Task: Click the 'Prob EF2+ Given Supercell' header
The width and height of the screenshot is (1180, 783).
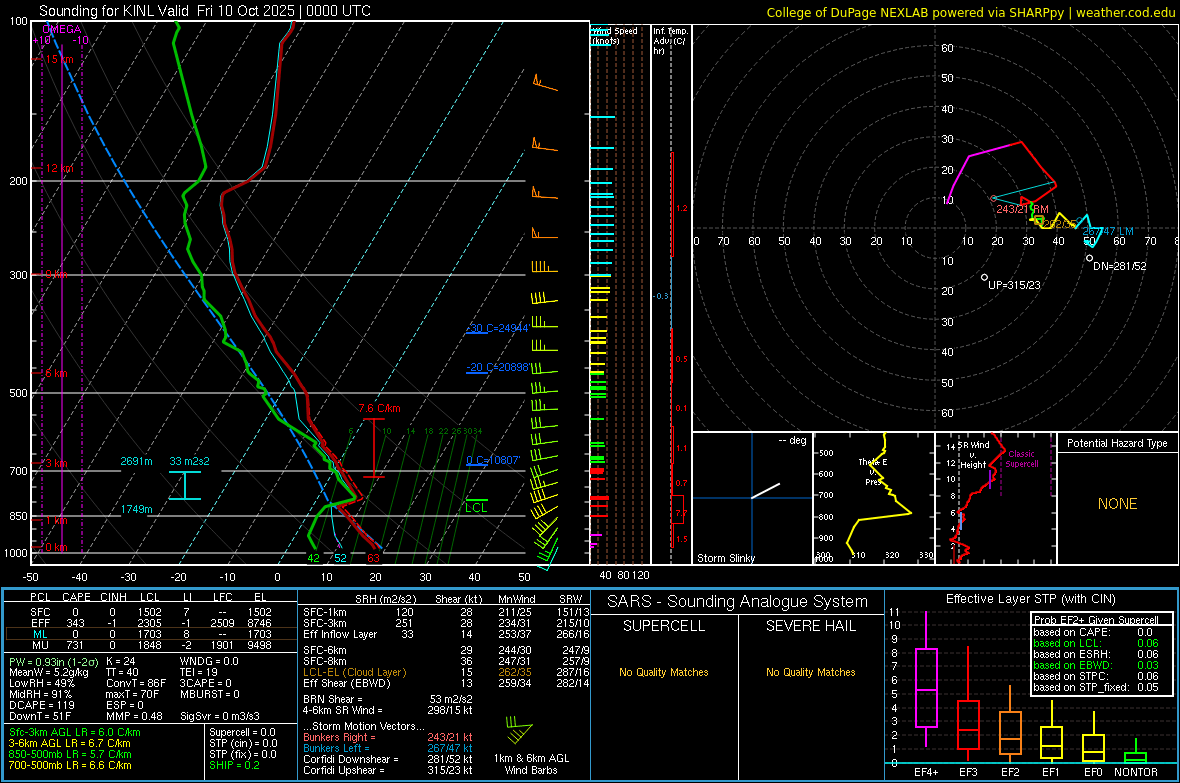Action: point(1096,620)
